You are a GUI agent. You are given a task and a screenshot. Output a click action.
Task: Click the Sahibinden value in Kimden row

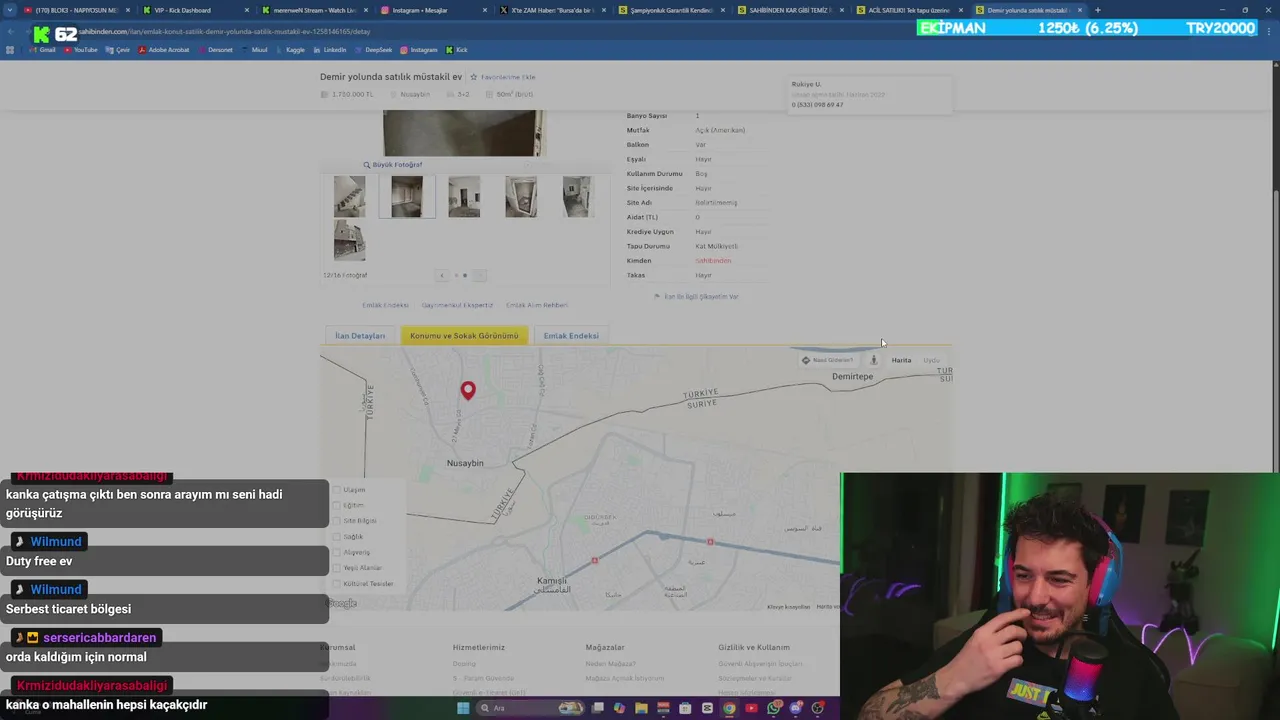point(713,261)
